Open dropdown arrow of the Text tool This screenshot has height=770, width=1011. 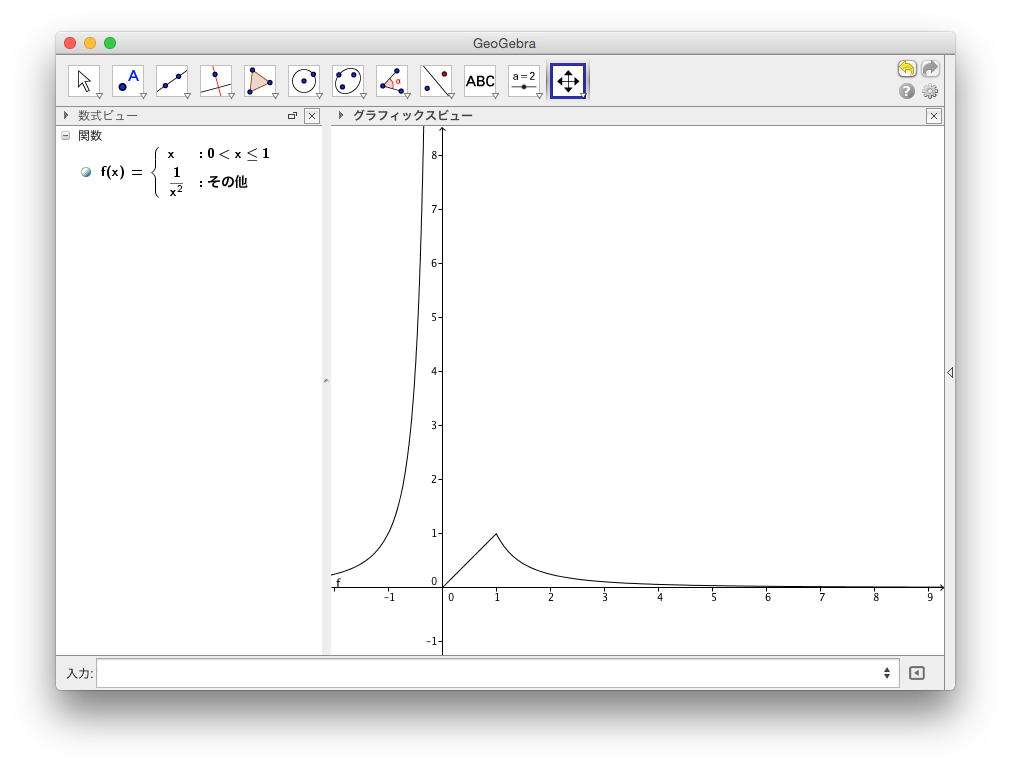click(x=495, y=95)
